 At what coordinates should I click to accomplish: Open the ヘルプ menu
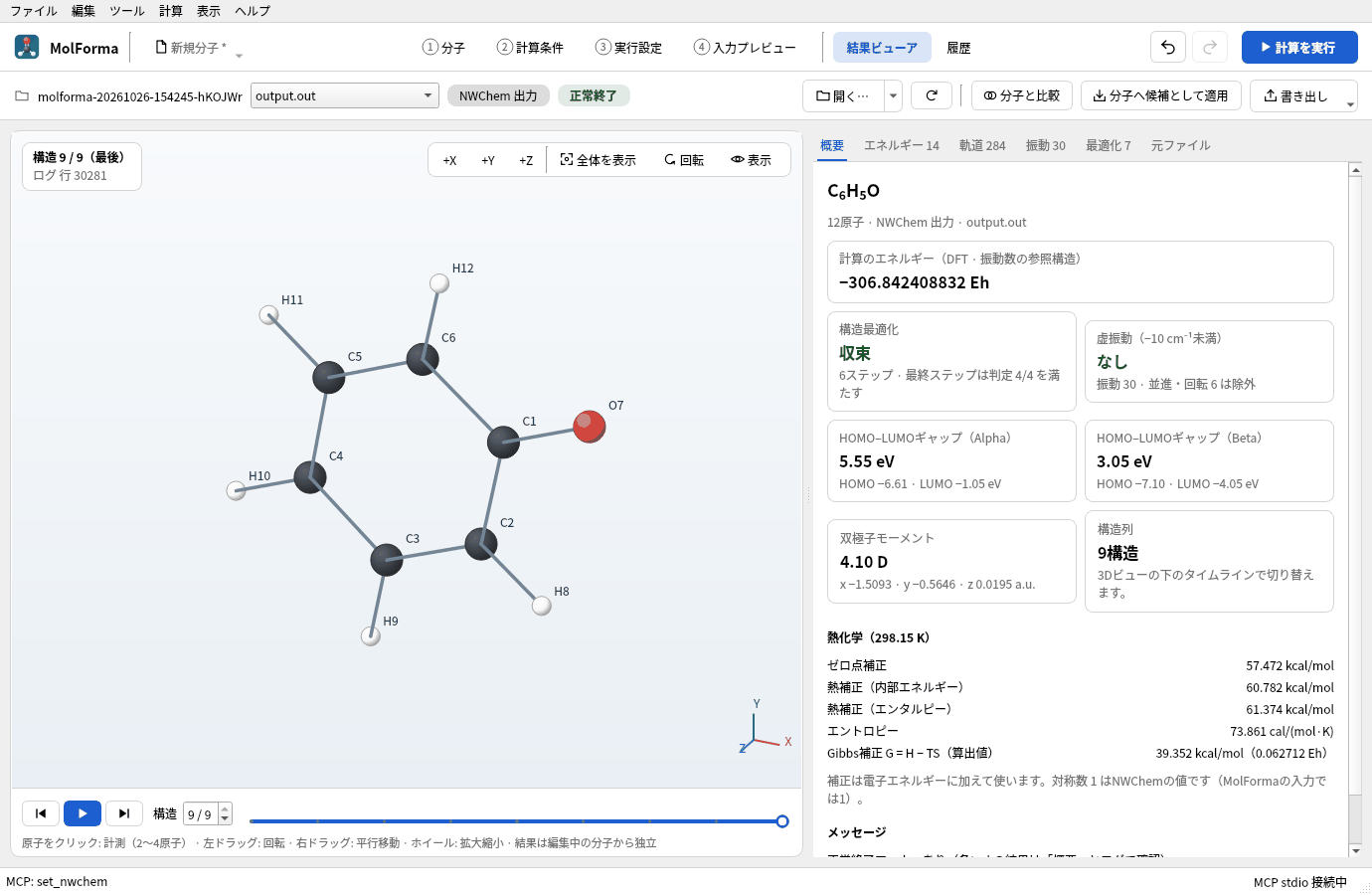(x=253, y=11)
